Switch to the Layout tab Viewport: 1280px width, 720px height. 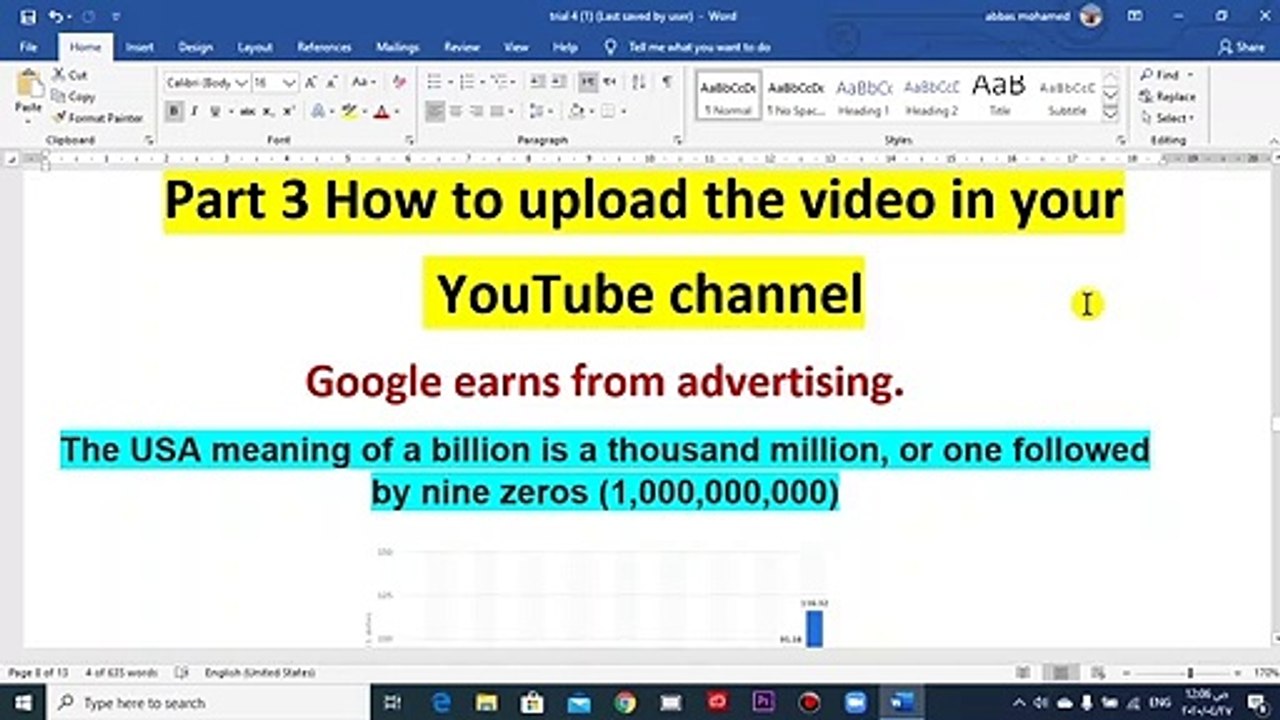click(255, 47)
